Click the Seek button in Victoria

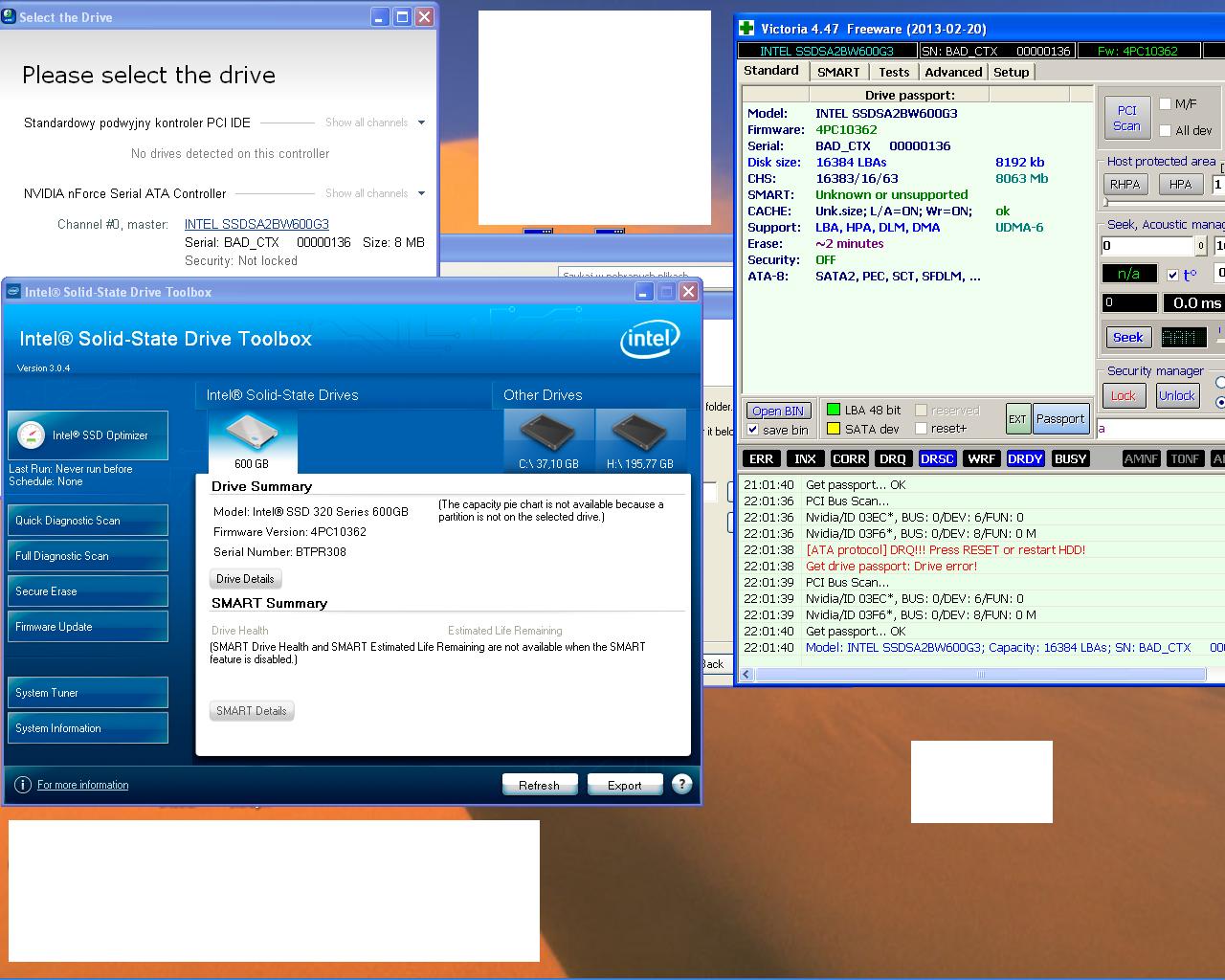(1127, 337)
